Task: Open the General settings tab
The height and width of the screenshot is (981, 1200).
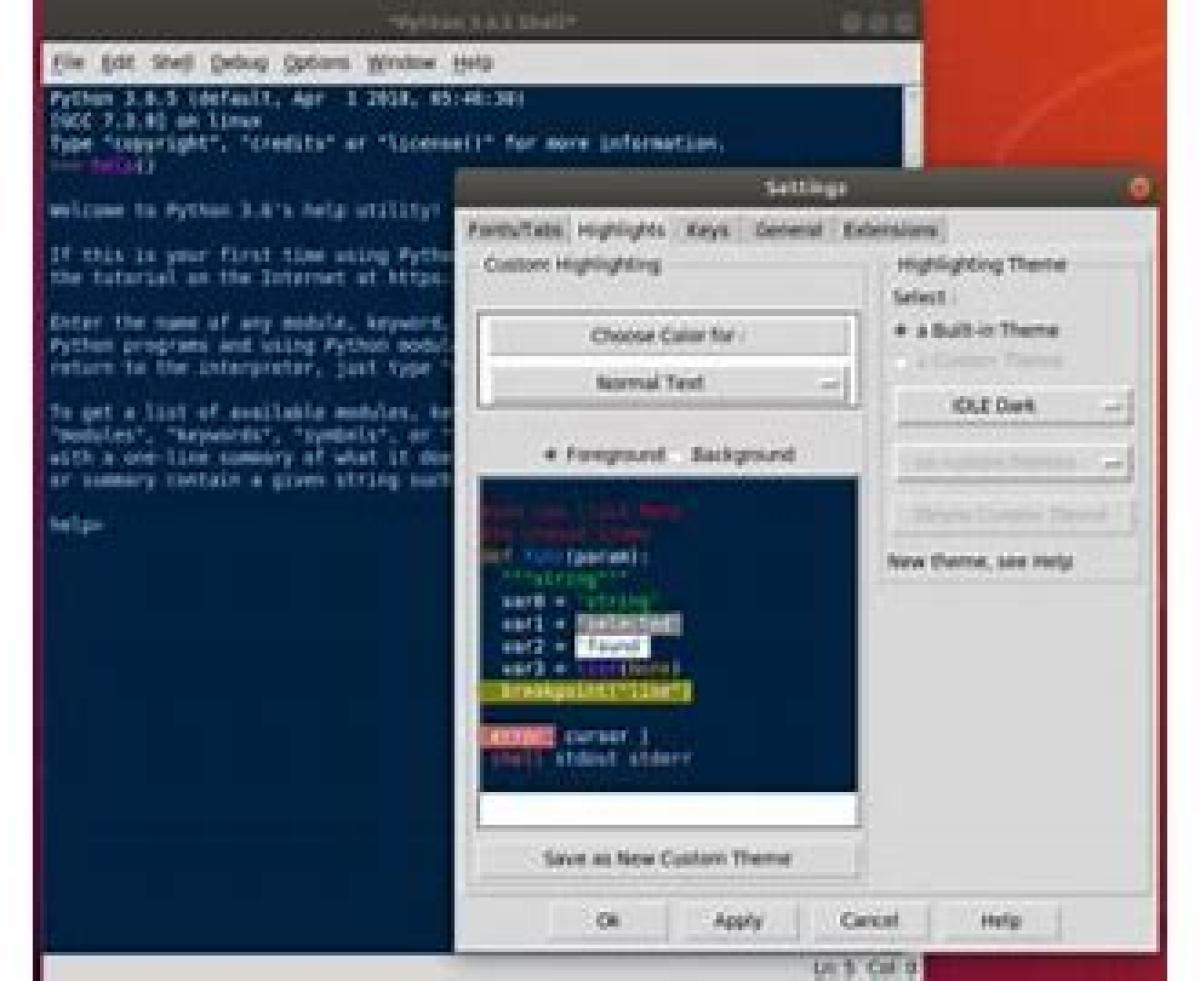Action: 788,230
